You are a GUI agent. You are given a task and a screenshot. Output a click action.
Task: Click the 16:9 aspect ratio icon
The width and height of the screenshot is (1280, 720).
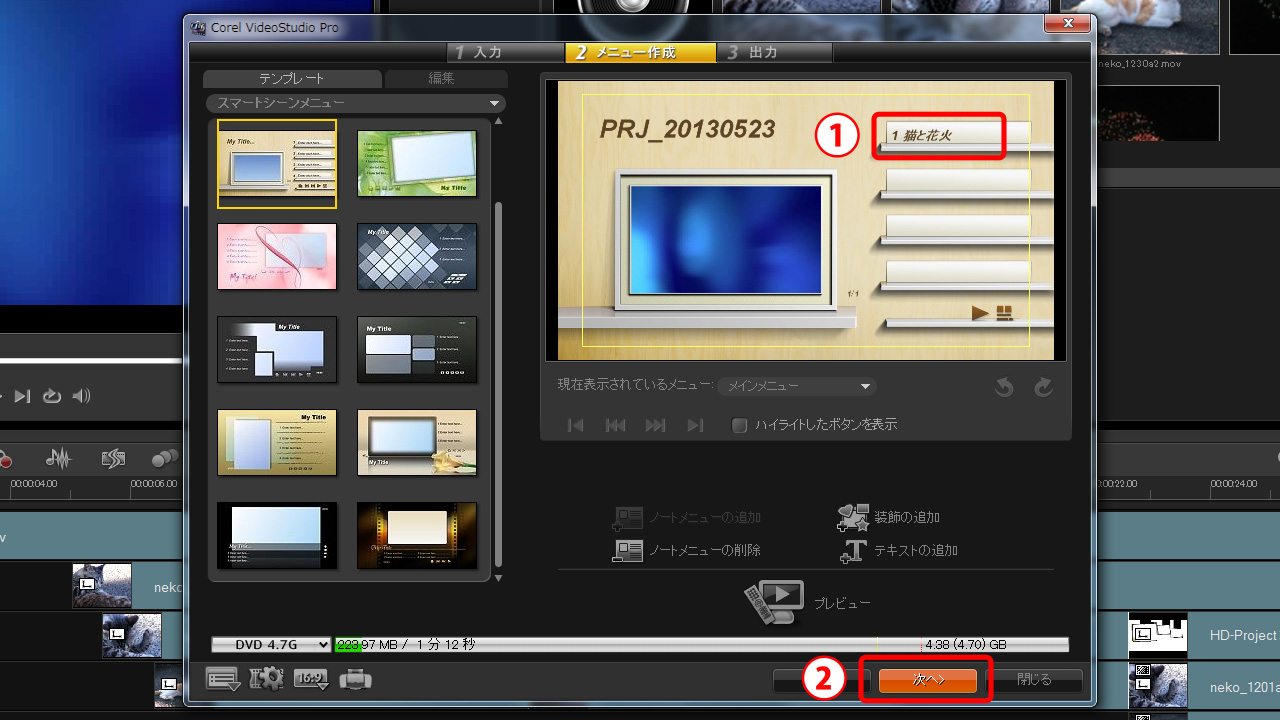tap(311, 679)
